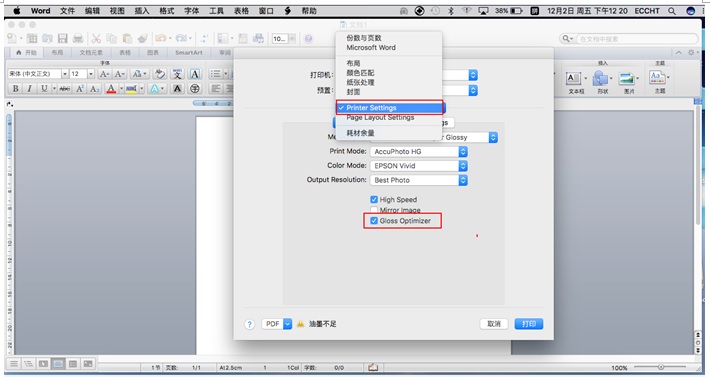710x380 pixels.
Task: Click the Undo arrow icon
Action: coord(160,38)
